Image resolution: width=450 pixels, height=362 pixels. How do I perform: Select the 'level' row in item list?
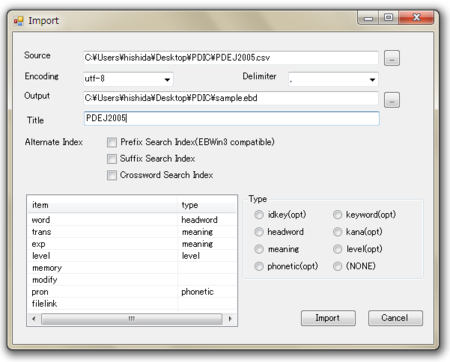pos(132,256)
